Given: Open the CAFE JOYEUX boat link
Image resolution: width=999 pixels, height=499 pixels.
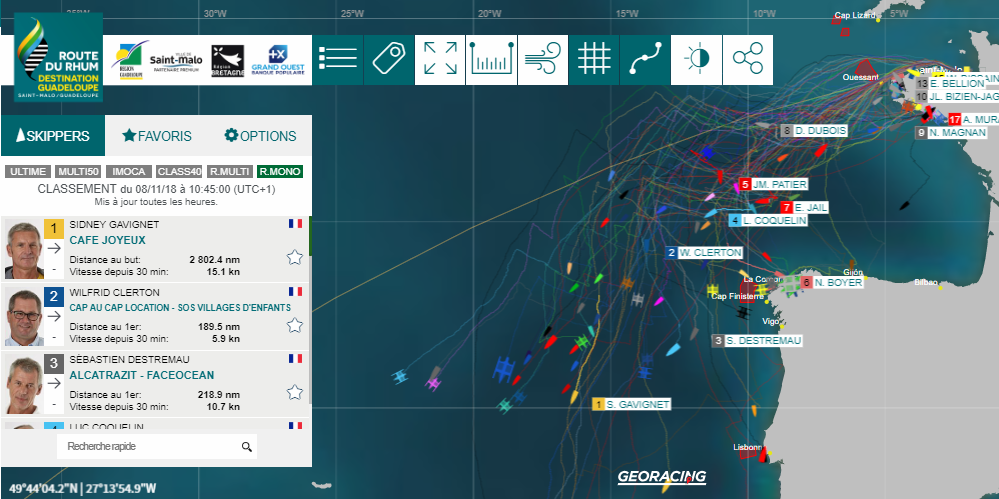Looking at the screenshot, I should (108, 240).
